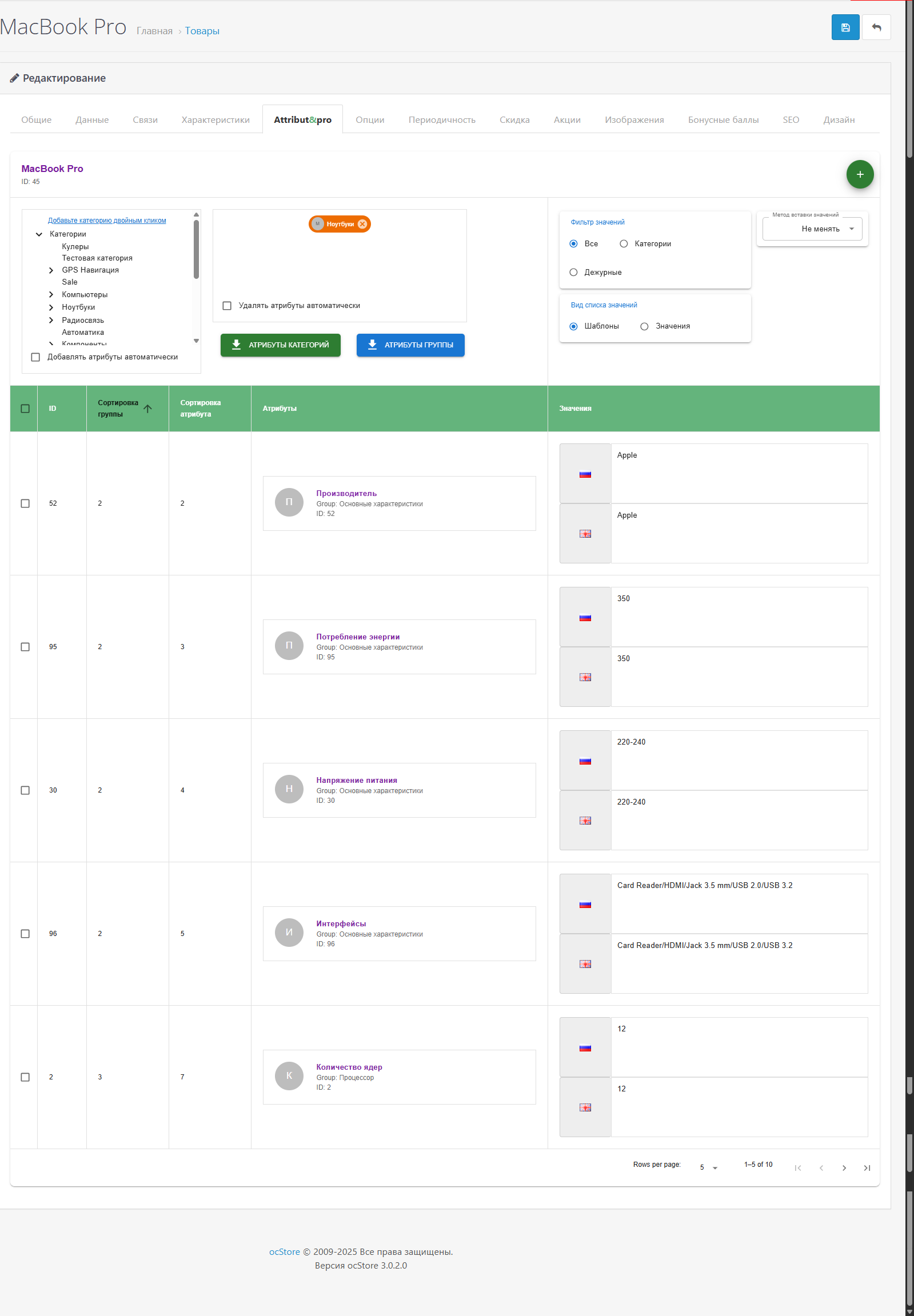Select the Шаблоны list view radio
Image resolution: width=914 pixels, height=1316 pixels.
click(x=573, y=326)
